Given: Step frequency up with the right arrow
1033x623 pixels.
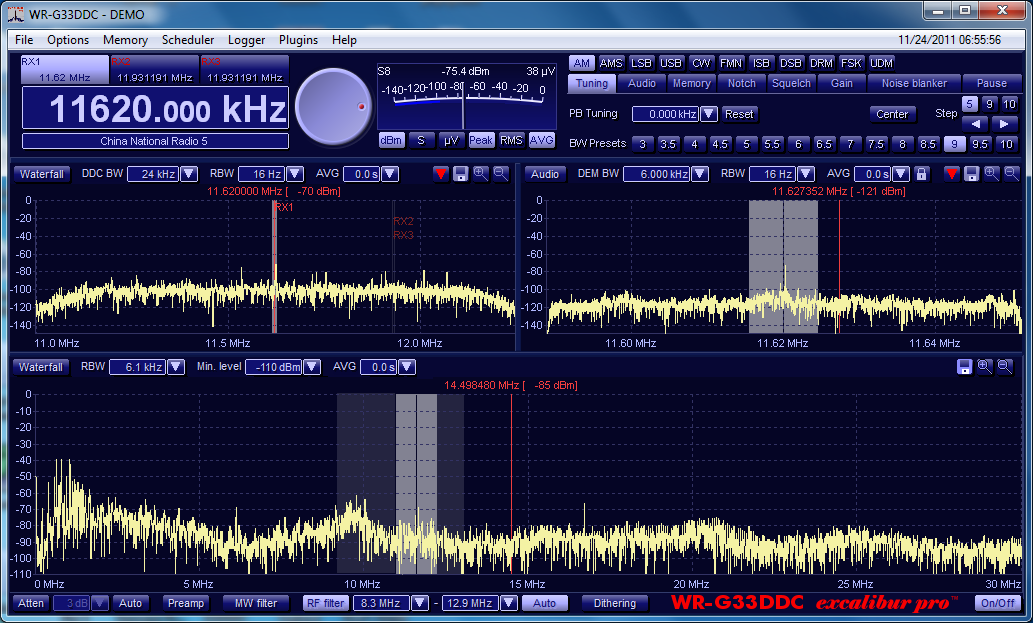Looking at the screenshot, I should pos(1004,124).
